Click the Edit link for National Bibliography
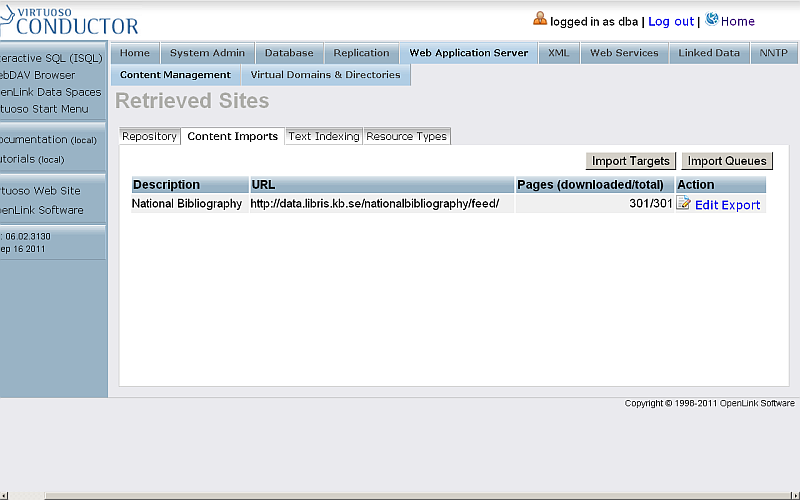The height and width of the screenshot is (500, 800). (x=706, y=205)
